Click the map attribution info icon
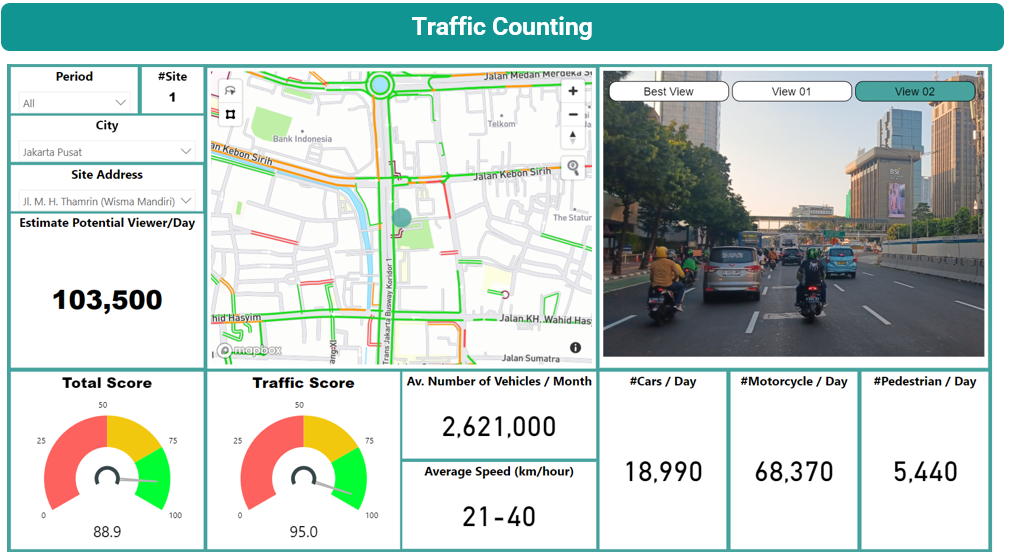 [x=576, y=348]
